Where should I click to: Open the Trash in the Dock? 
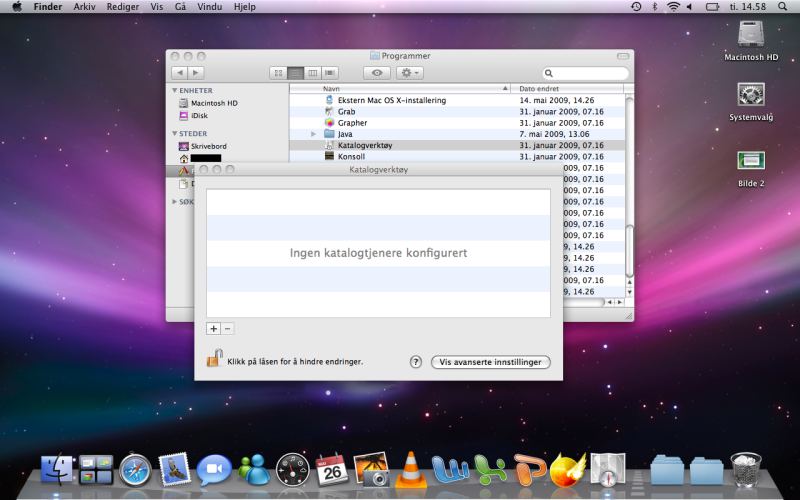tap(745, 469)
